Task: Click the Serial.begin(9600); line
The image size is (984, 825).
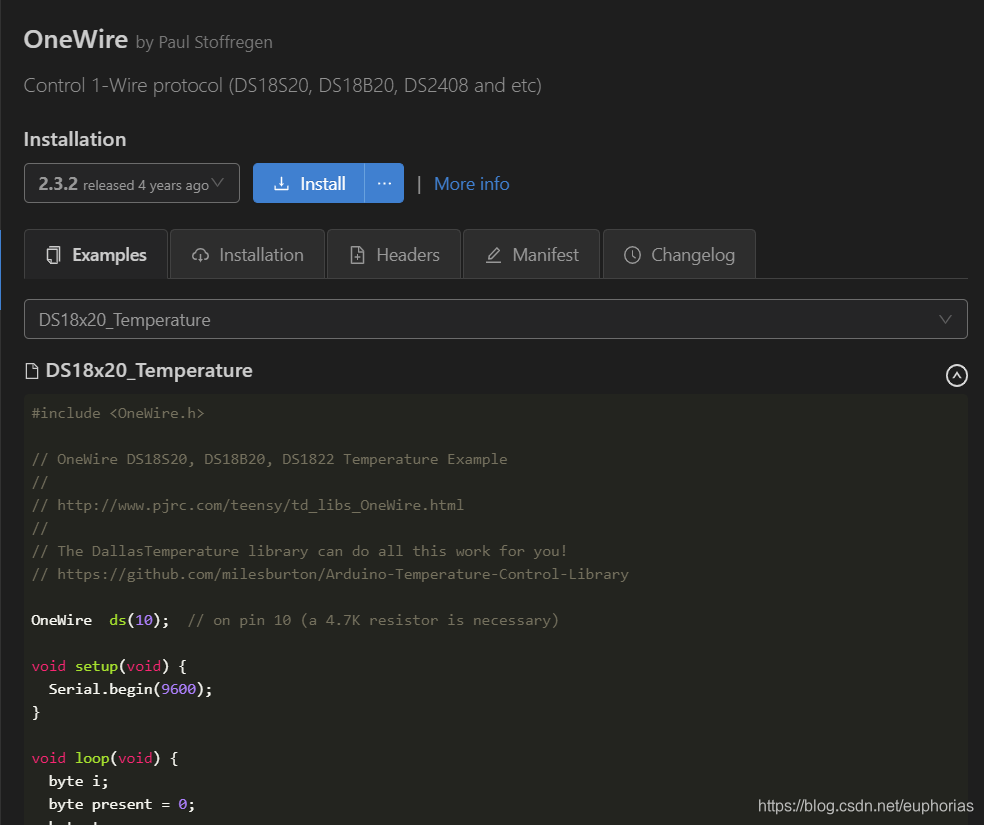Action: pyautogui.click(x=131, y=689)
